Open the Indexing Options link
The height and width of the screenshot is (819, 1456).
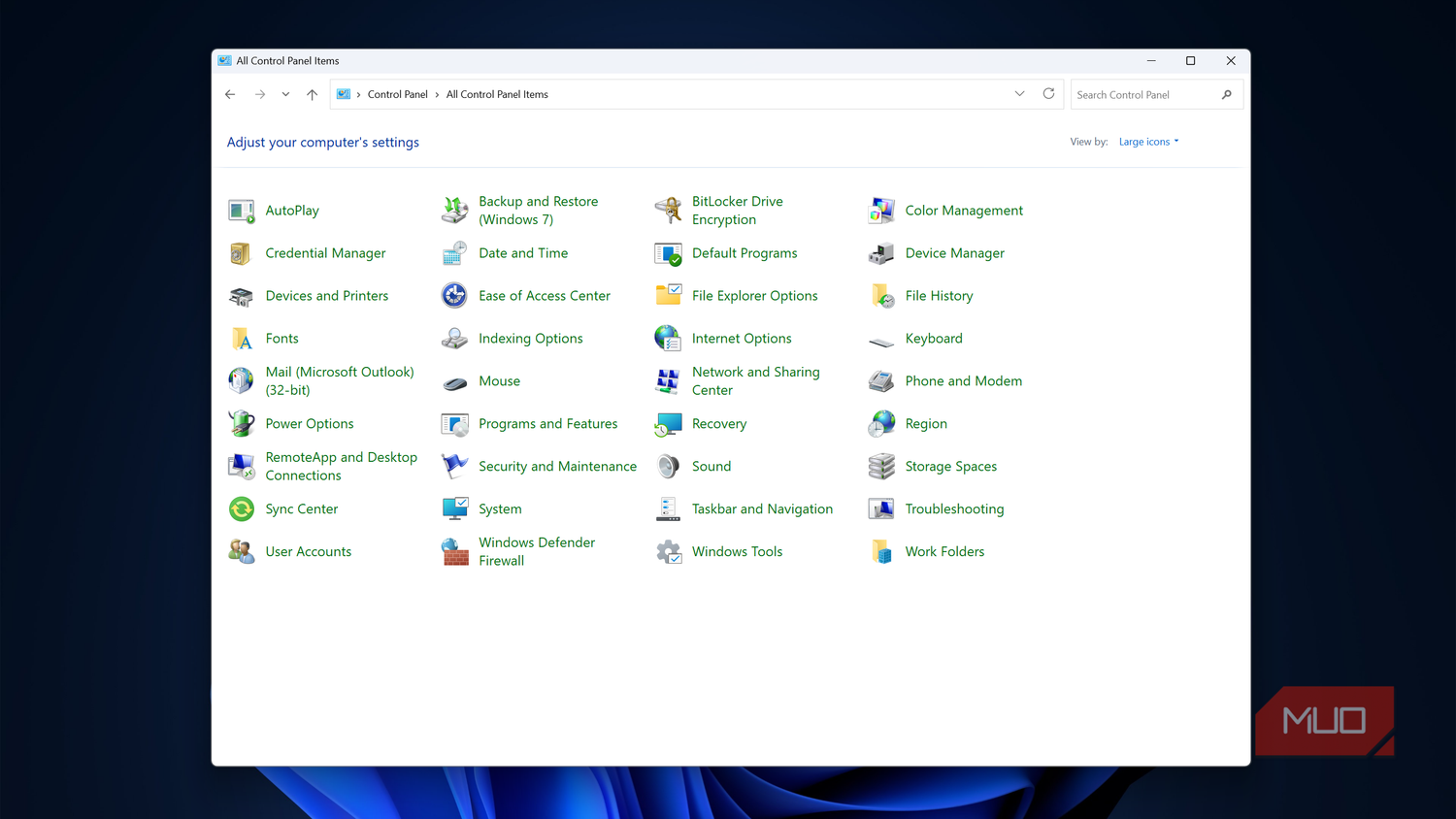[530, 339]
